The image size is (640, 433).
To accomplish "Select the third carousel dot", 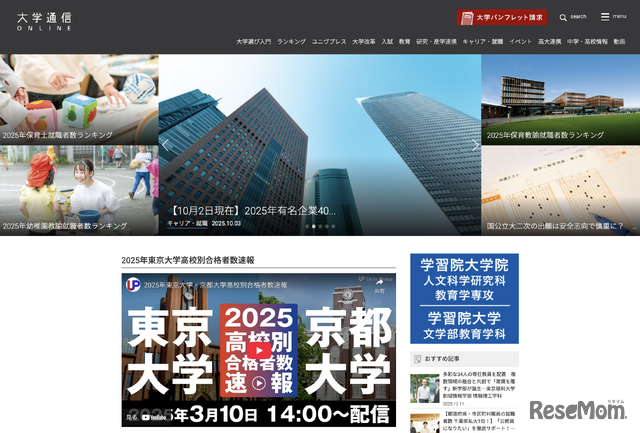I will (320, 226).
